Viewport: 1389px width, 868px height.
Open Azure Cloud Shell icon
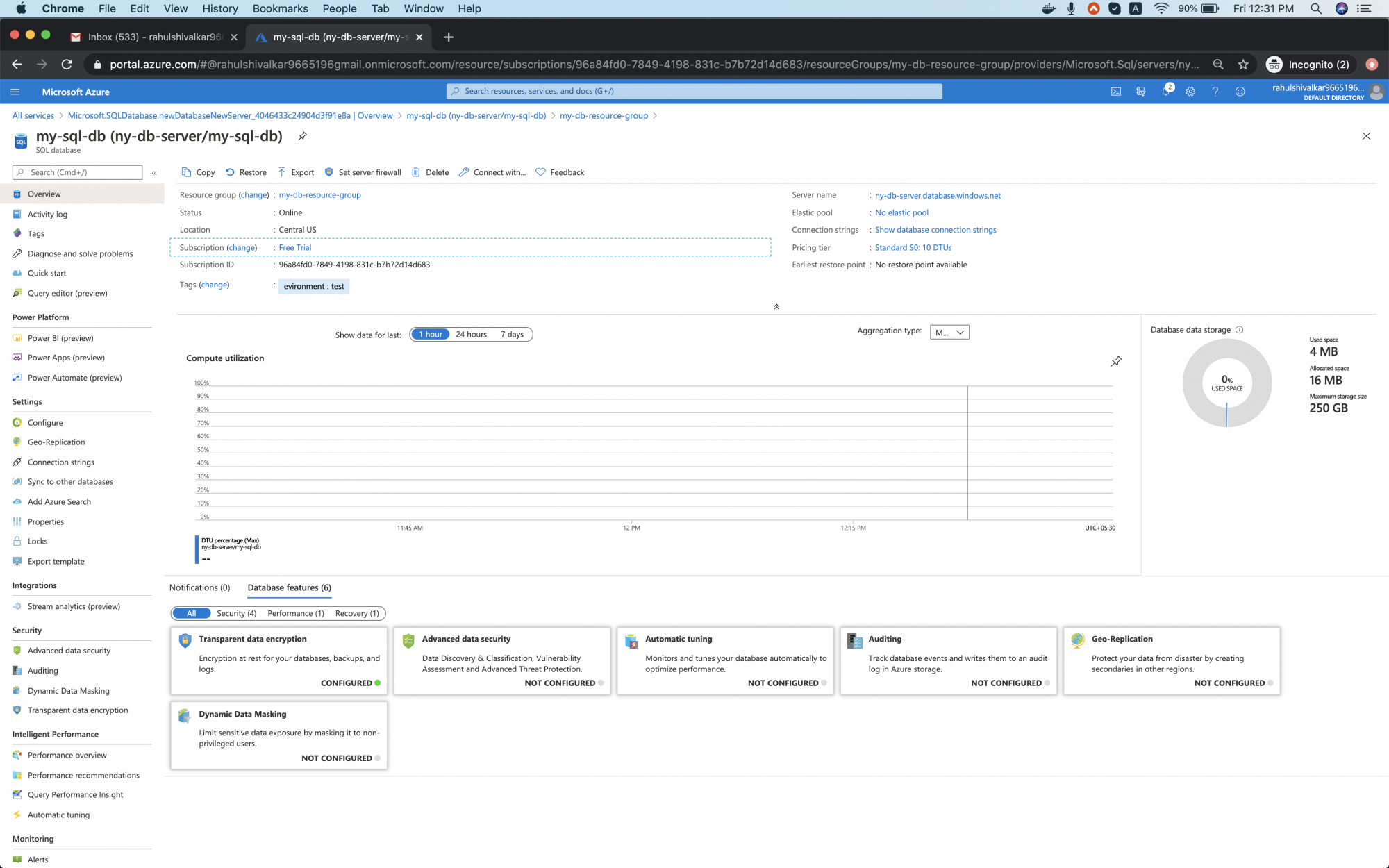1115,92
